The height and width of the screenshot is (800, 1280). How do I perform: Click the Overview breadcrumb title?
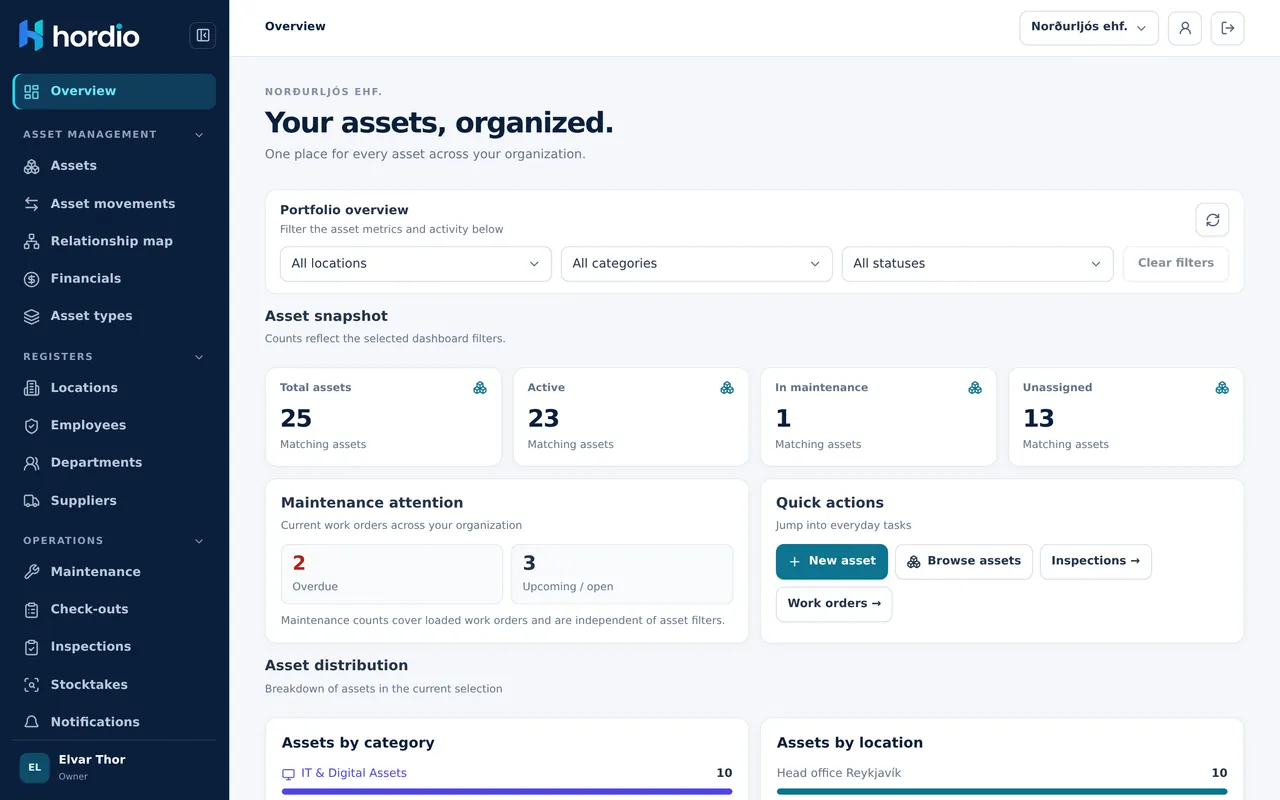click(295, 27)
